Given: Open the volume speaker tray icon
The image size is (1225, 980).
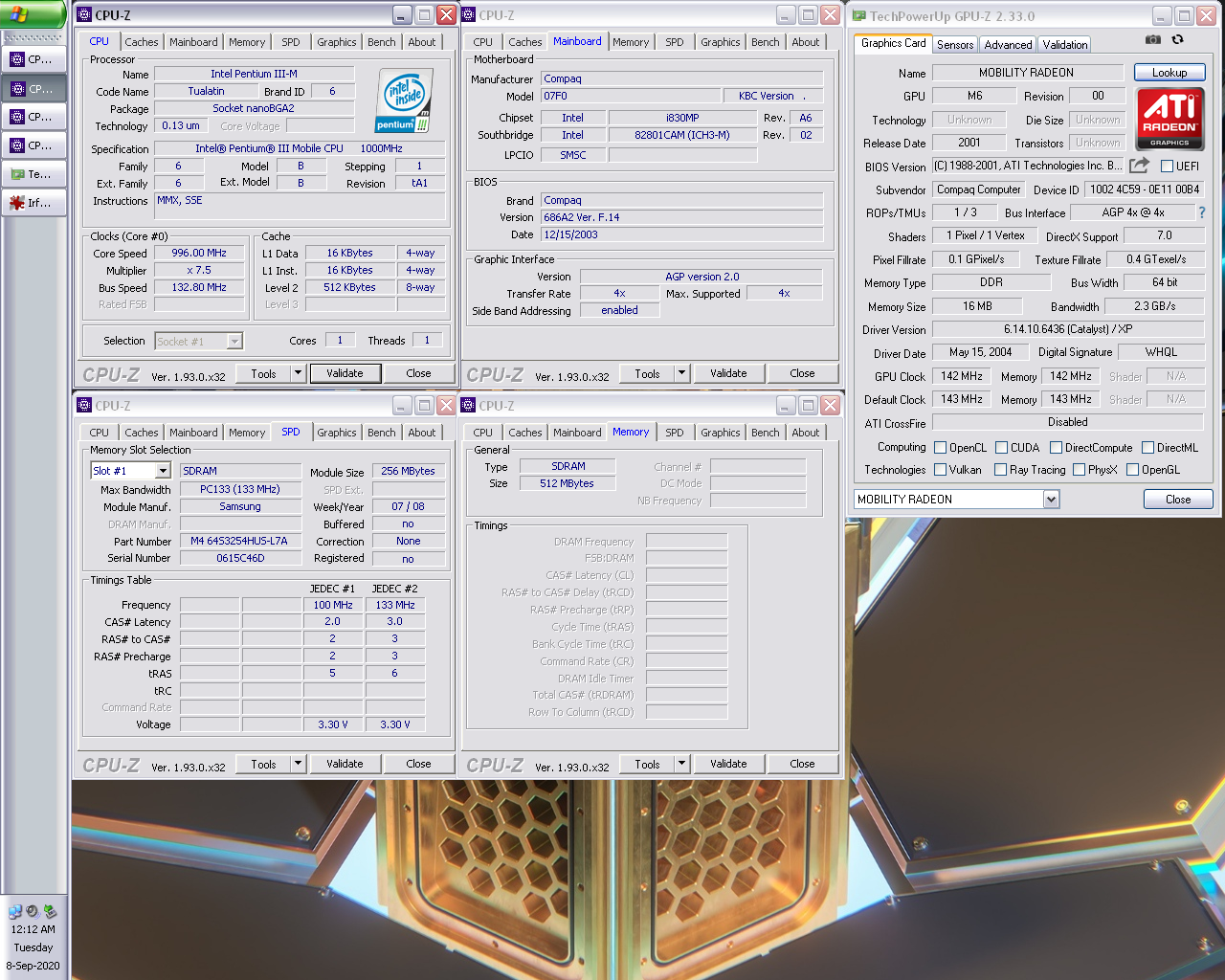Looking at the screenshot, I should click(x=33, y=912).
